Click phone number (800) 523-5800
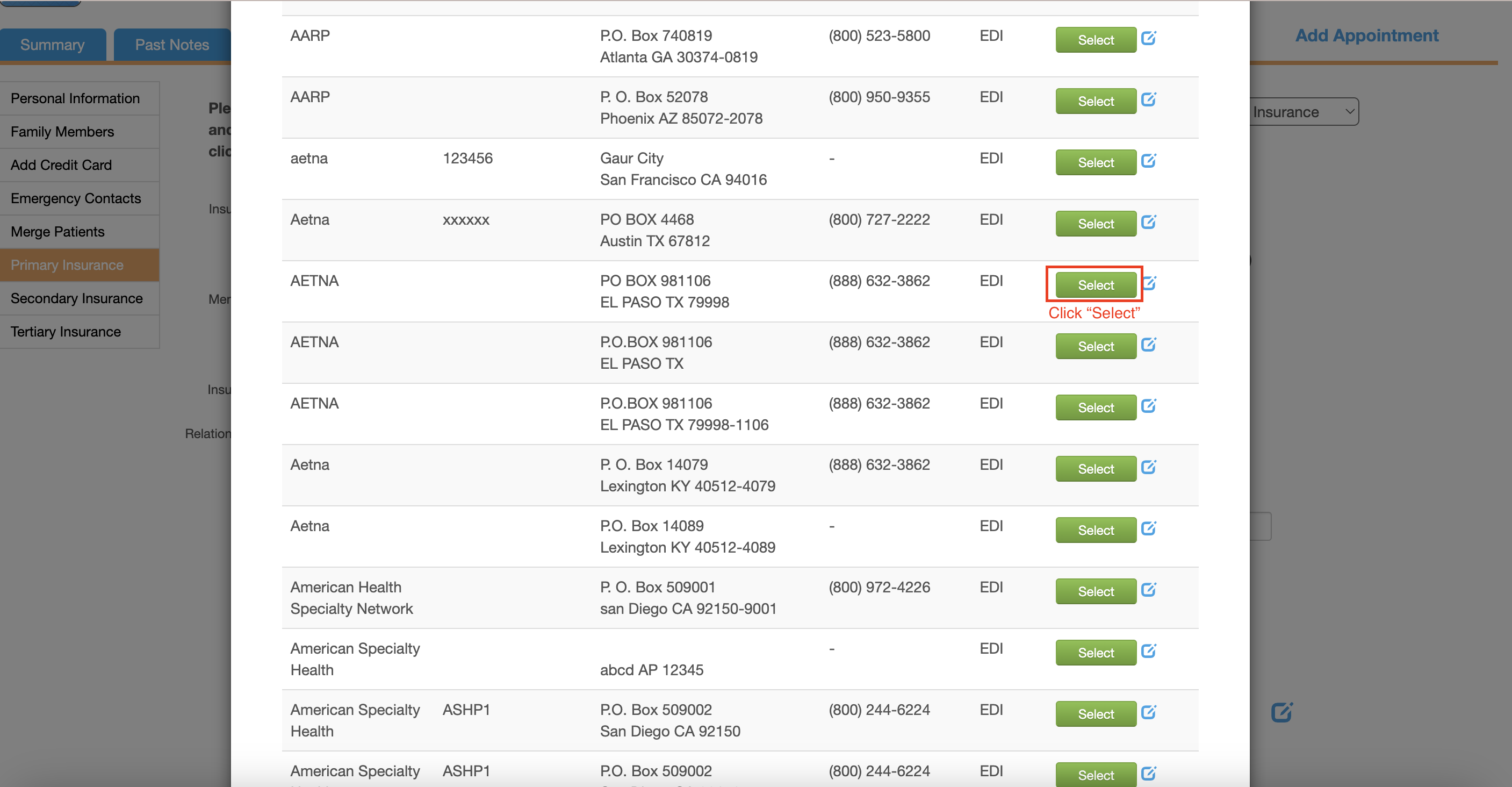The height and width of the screenshot is (787, 1512). point(879,35)
